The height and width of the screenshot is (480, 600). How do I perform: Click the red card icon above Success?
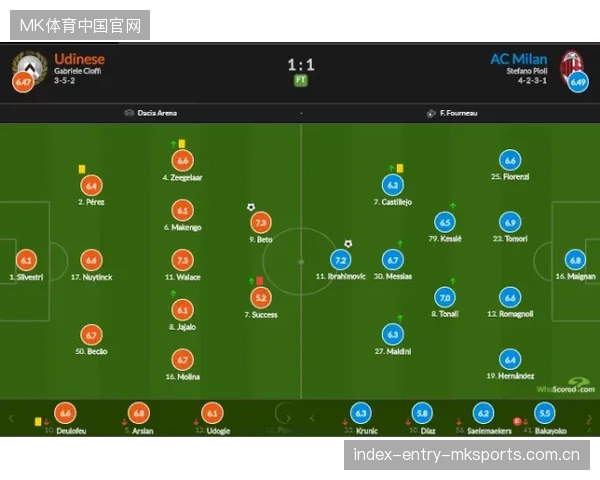[260, 281]
